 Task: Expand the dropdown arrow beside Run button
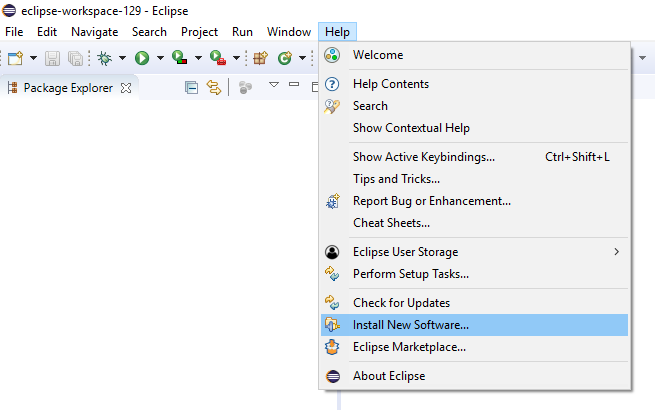[159, 58]
